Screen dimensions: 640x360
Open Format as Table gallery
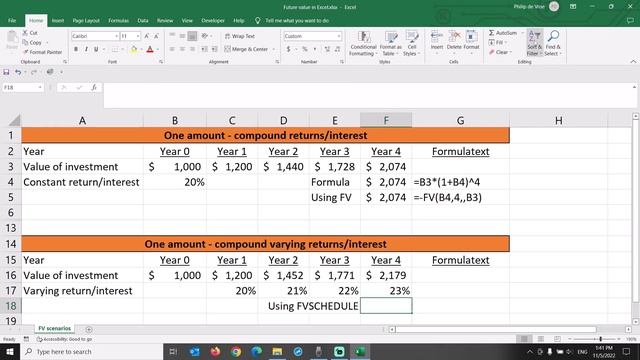point(391,43)
